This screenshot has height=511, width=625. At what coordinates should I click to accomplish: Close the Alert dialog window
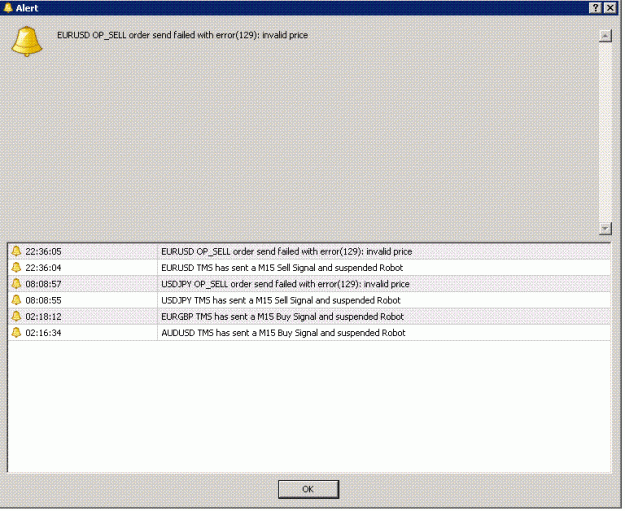pyautogui.click(x=612, y=8)
